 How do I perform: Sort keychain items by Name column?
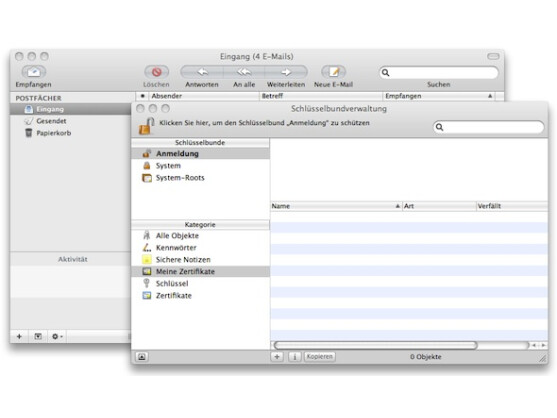[x=336, y=206]
